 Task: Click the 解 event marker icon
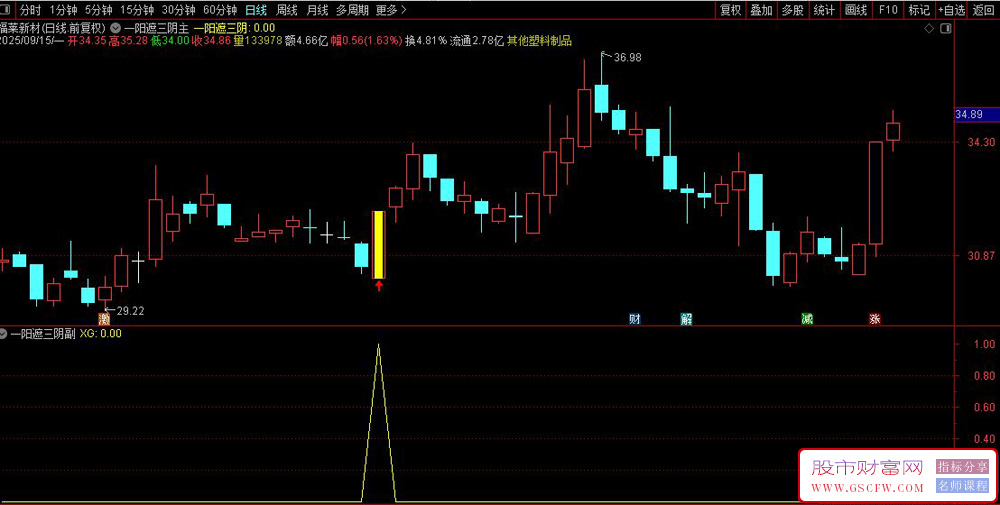coord(686,319)
